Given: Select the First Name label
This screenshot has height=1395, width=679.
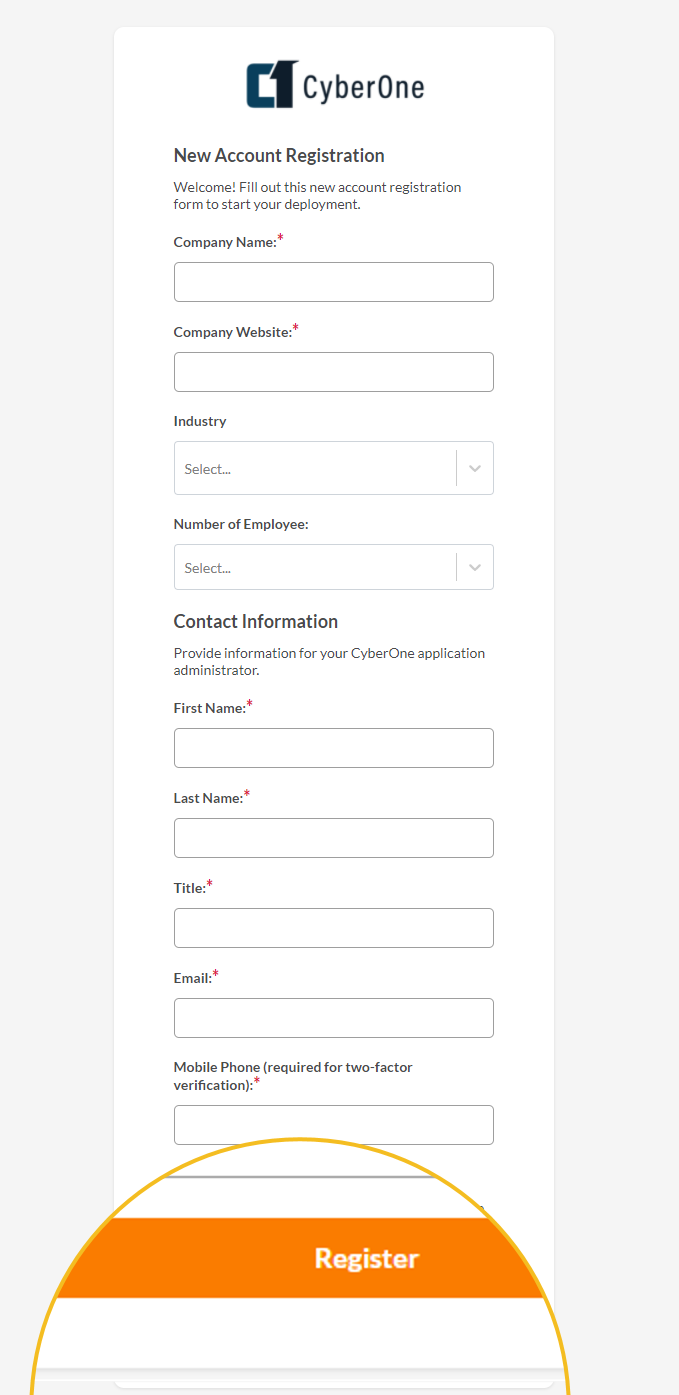Looking at the screenshot, I should (x=213, y=707).
